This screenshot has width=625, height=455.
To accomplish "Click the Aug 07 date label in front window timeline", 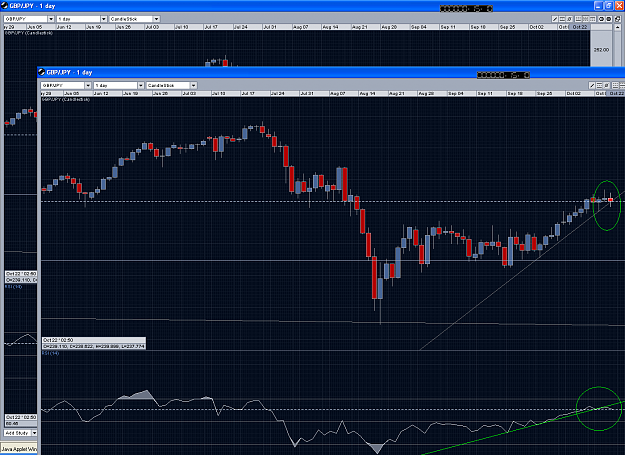I will pos(337,93).
